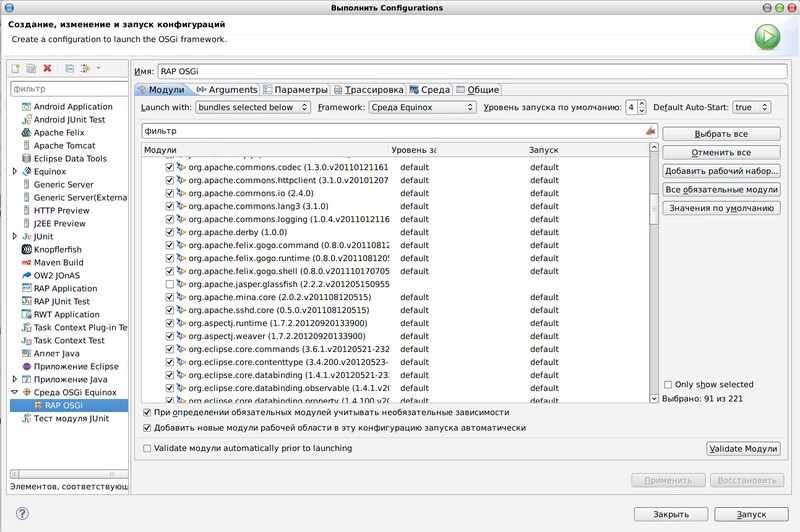
Task: Open the Трассировка tab
Action: (368, 90)
